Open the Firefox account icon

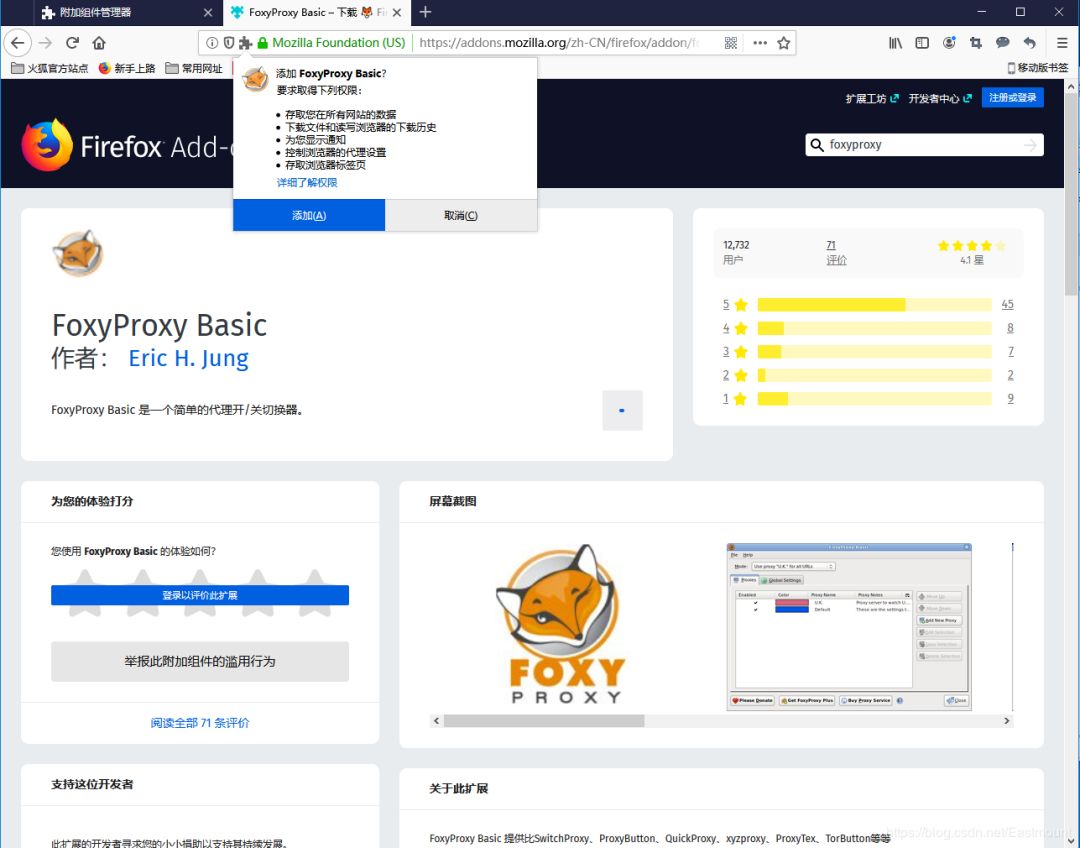point(949,42)
